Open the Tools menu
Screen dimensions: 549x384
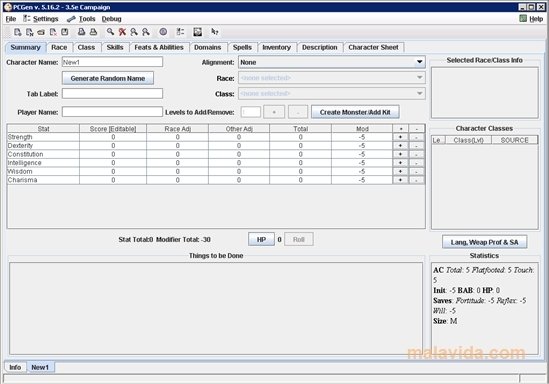[81, 19]
